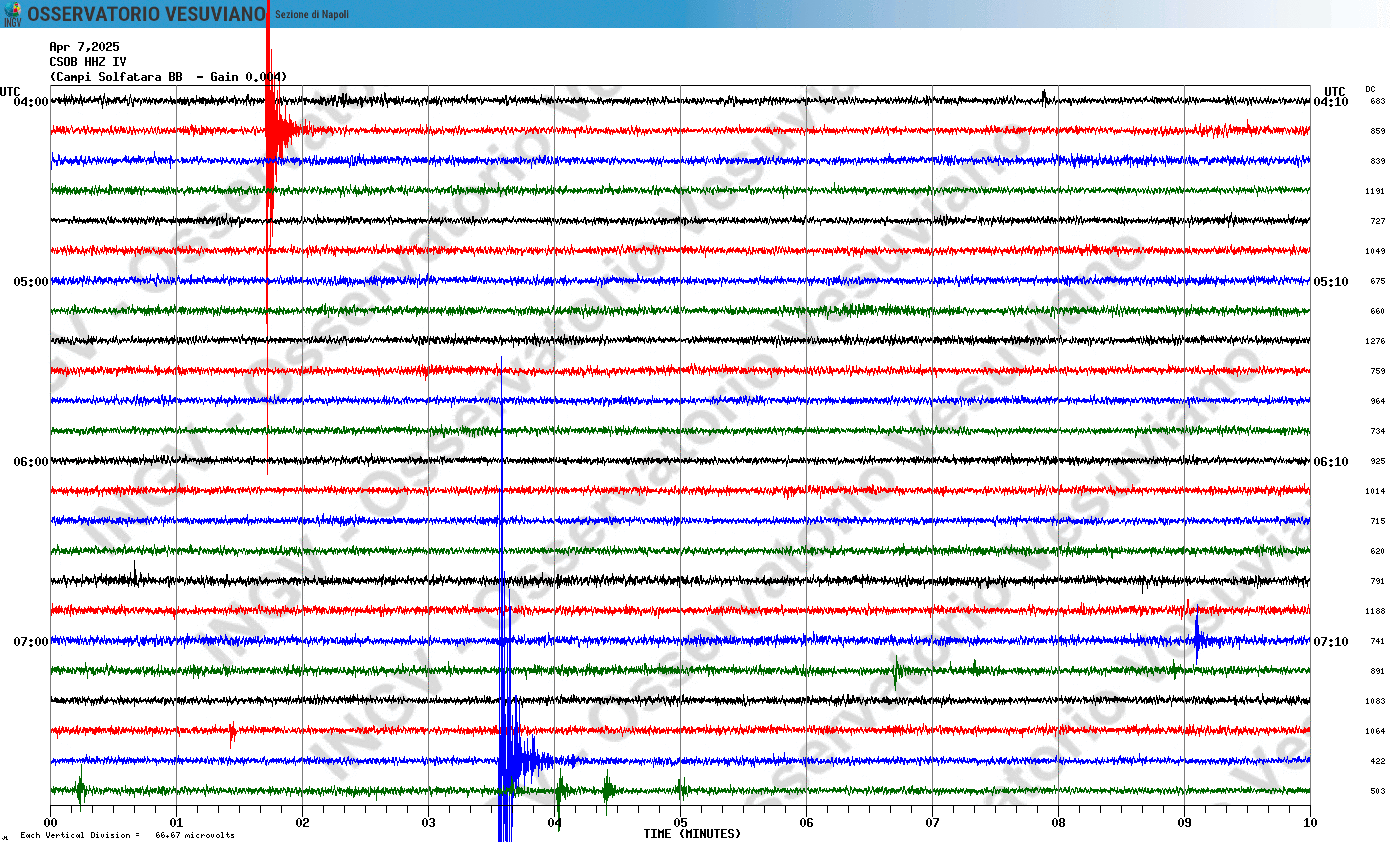Screen dimensions: 1390x849
Task: Click the right-side '06:10' time label
Action: pos(1331,461)
